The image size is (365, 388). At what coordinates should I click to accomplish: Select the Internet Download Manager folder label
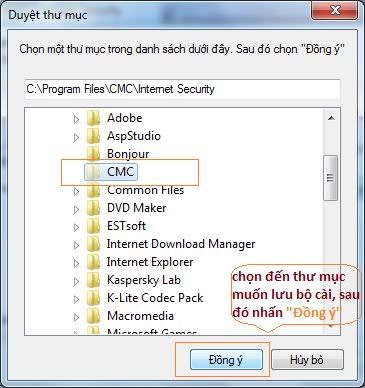[x=181, y=244]
